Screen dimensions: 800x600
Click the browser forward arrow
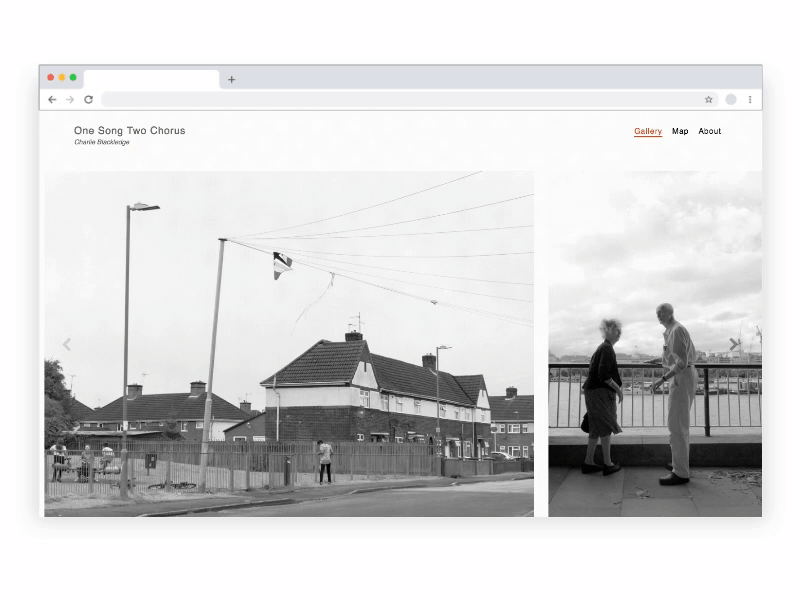pos(70,100)
